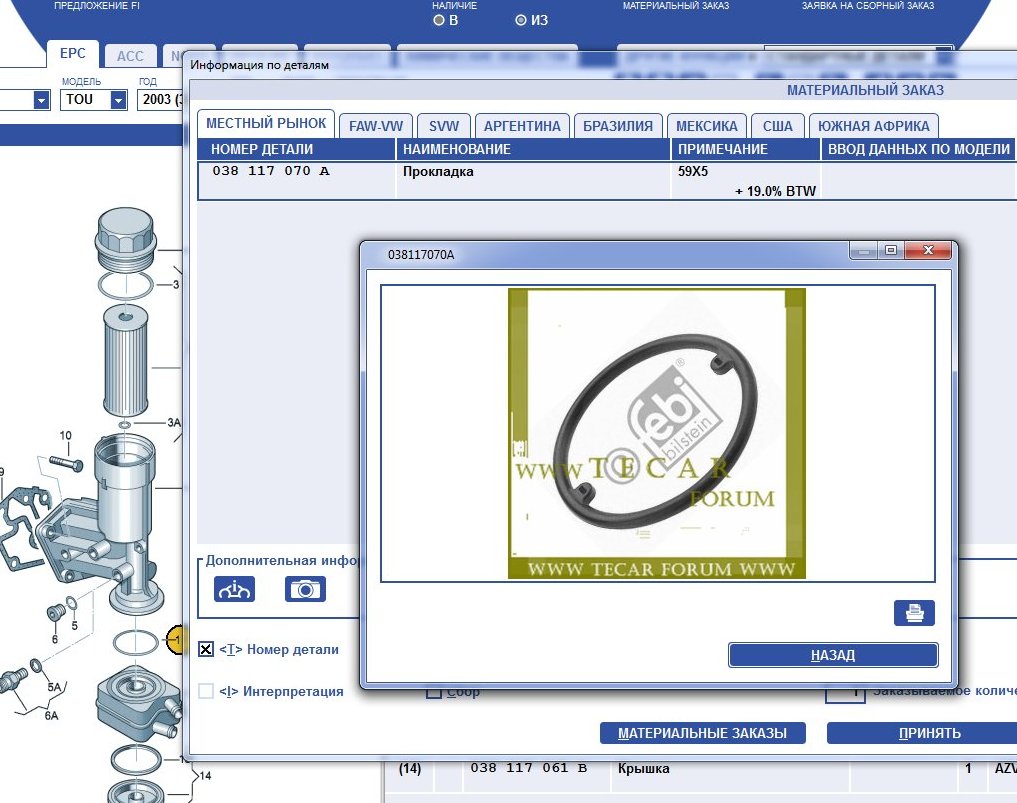
Task: Uncheck the '<T> Номер детали' checkbox
Action: (x=206, y=649)
